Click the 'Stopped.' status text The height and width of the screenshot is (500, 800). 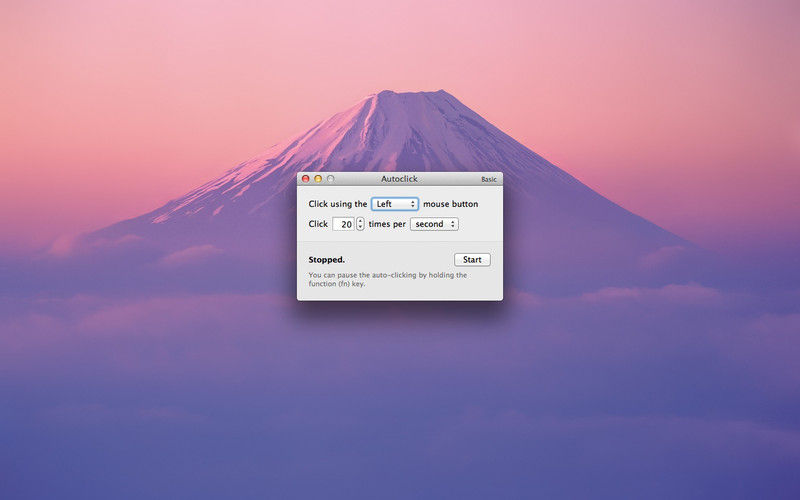[x=327, y=260]
